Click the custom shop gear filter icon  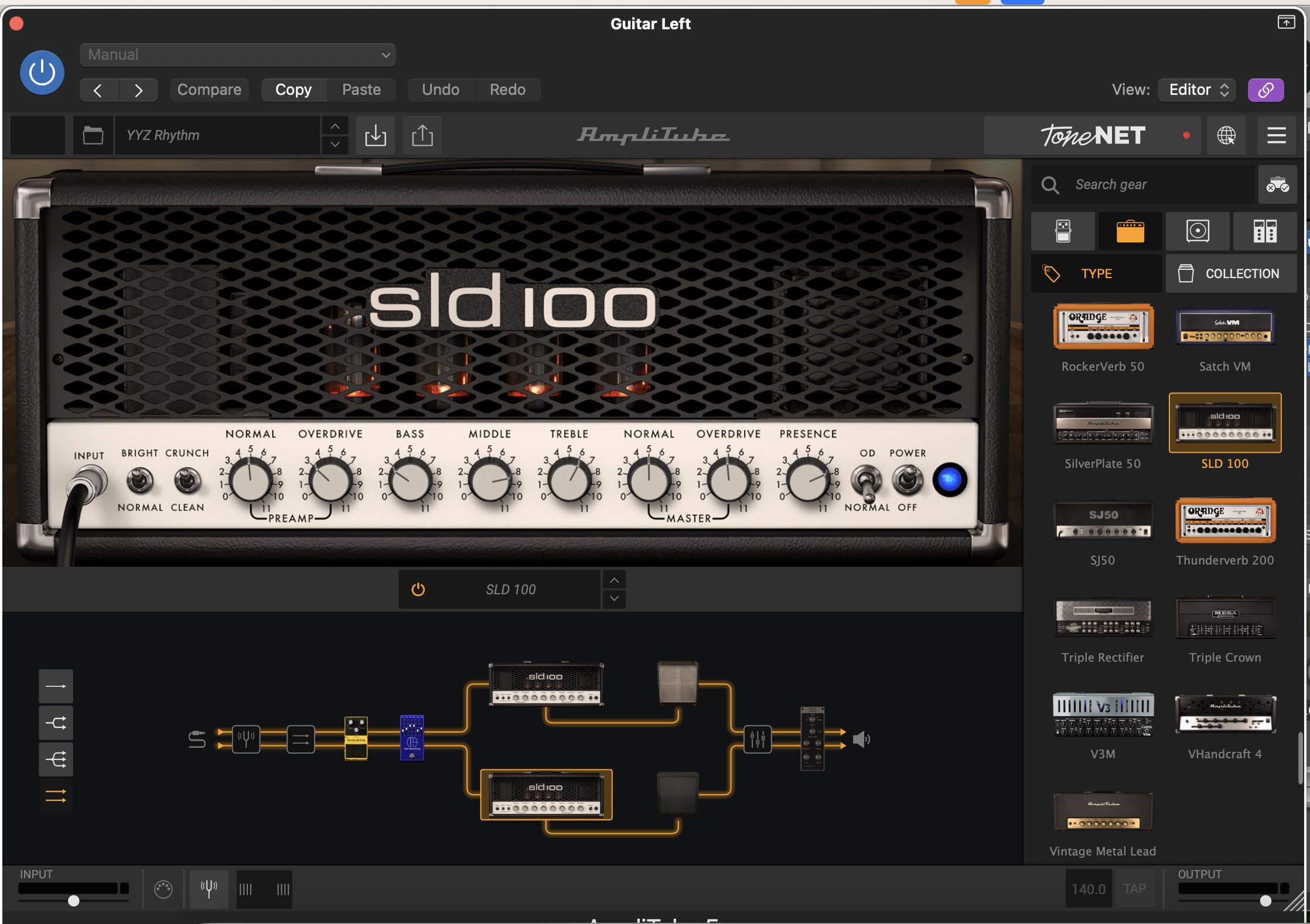click(1277, 184)
